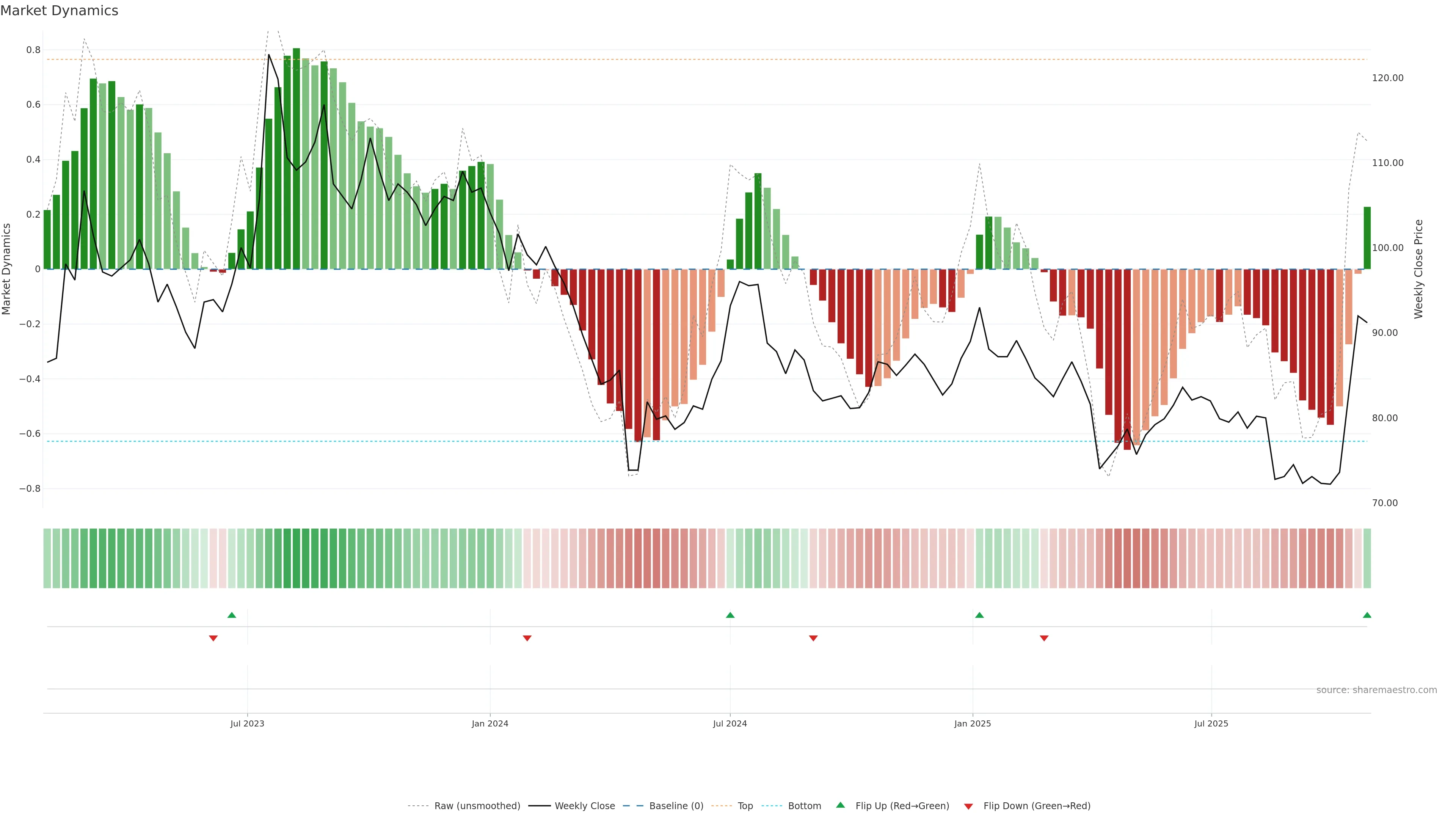Open the sharemaestro.com source link
Image resolution: width=1456 pixels, height=819 pixels.
1376,690
